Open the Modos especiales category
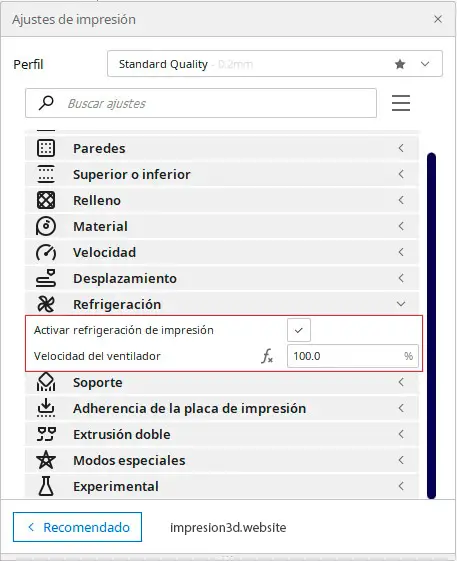 pyautogui.click(x=222, y=460)
